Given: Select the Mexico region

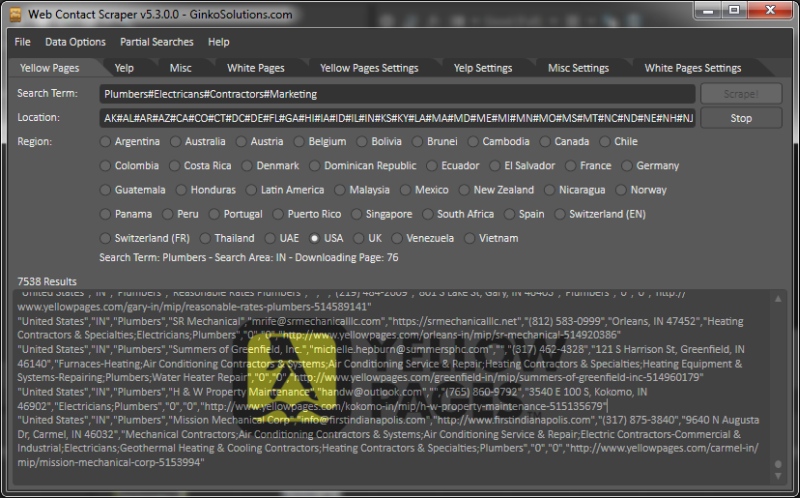Looking at the screenshot, I should 424,190.
